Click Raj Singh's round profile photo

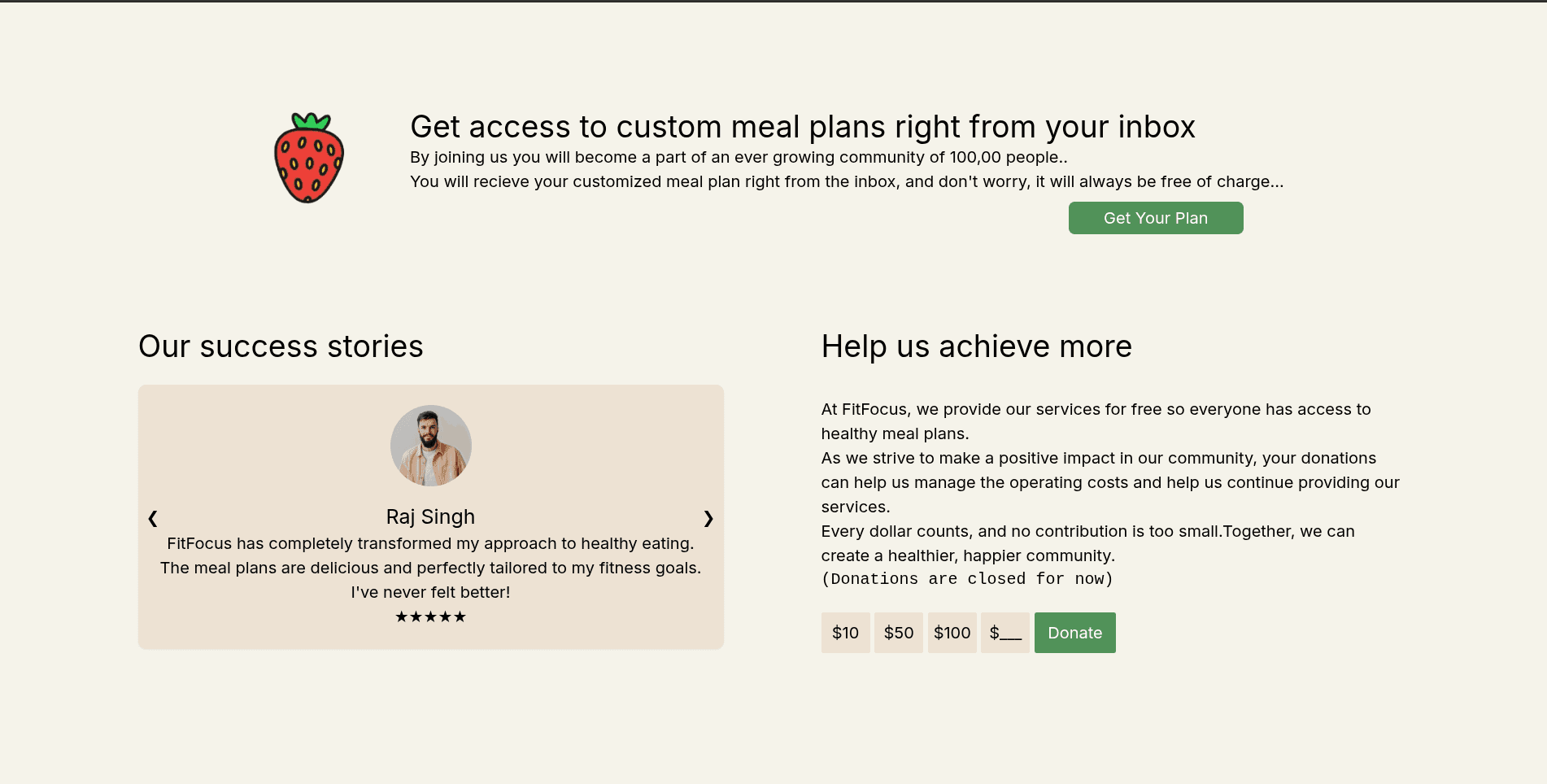[430, 446]
